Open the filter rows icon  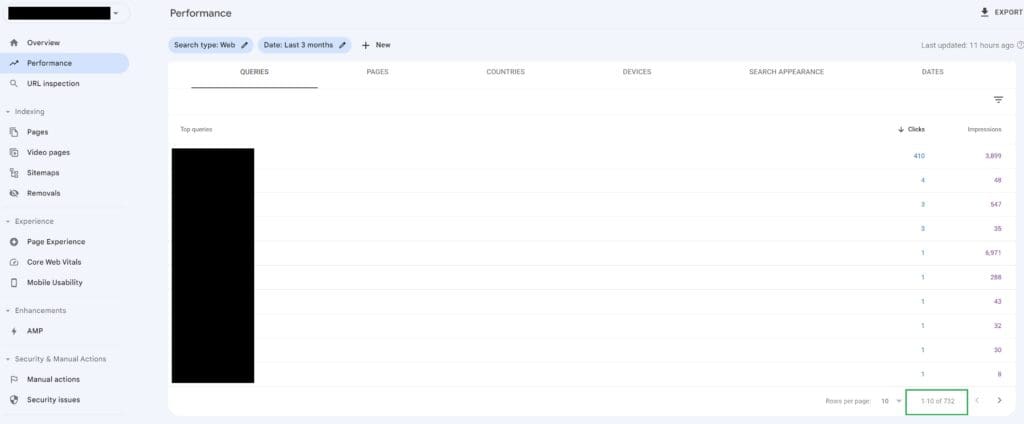tap(998, 100)
